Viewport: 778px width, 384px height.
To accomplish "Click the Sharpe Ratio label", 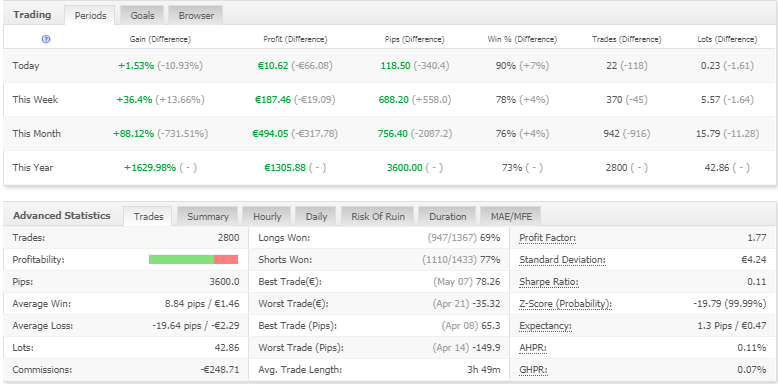I will 549,282.
